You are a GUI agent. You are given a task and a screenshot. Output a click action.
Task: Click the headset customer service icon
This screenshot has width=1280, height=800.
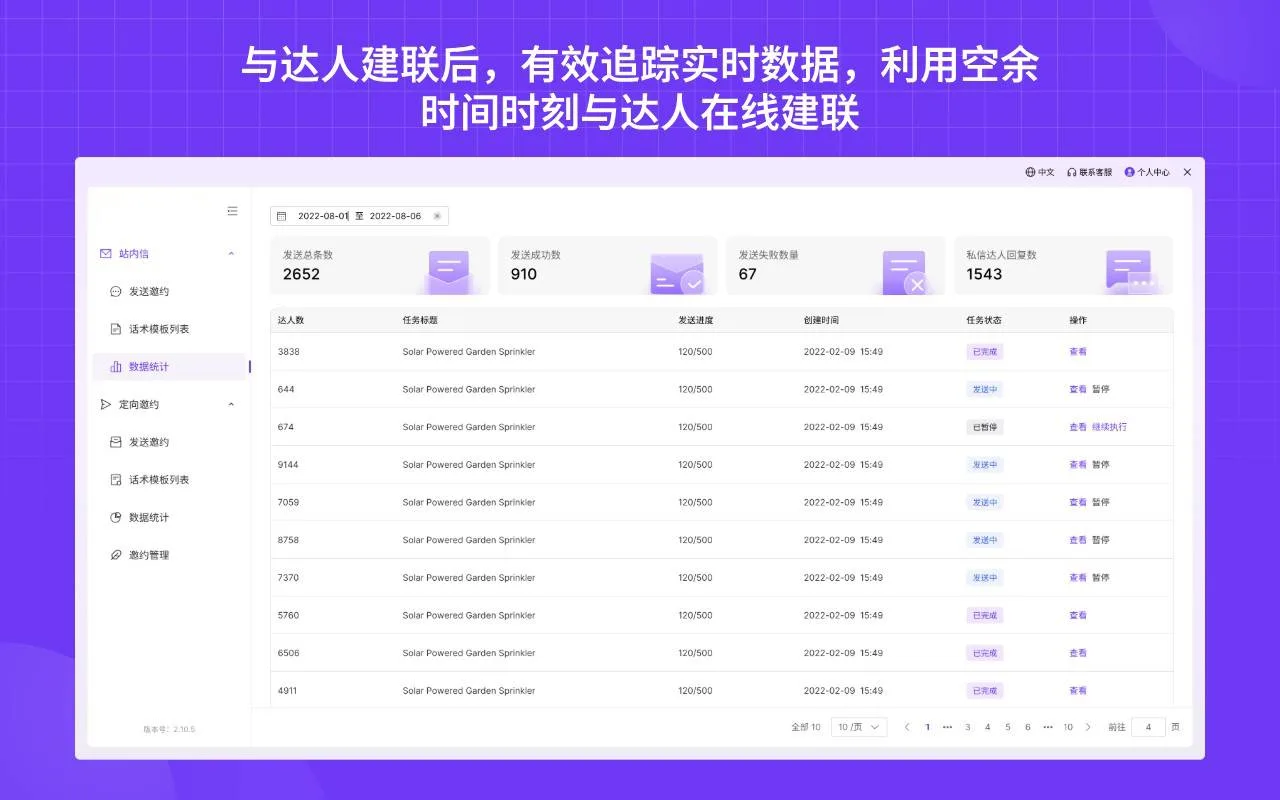pyautogui.click(x=1071, y=172)
